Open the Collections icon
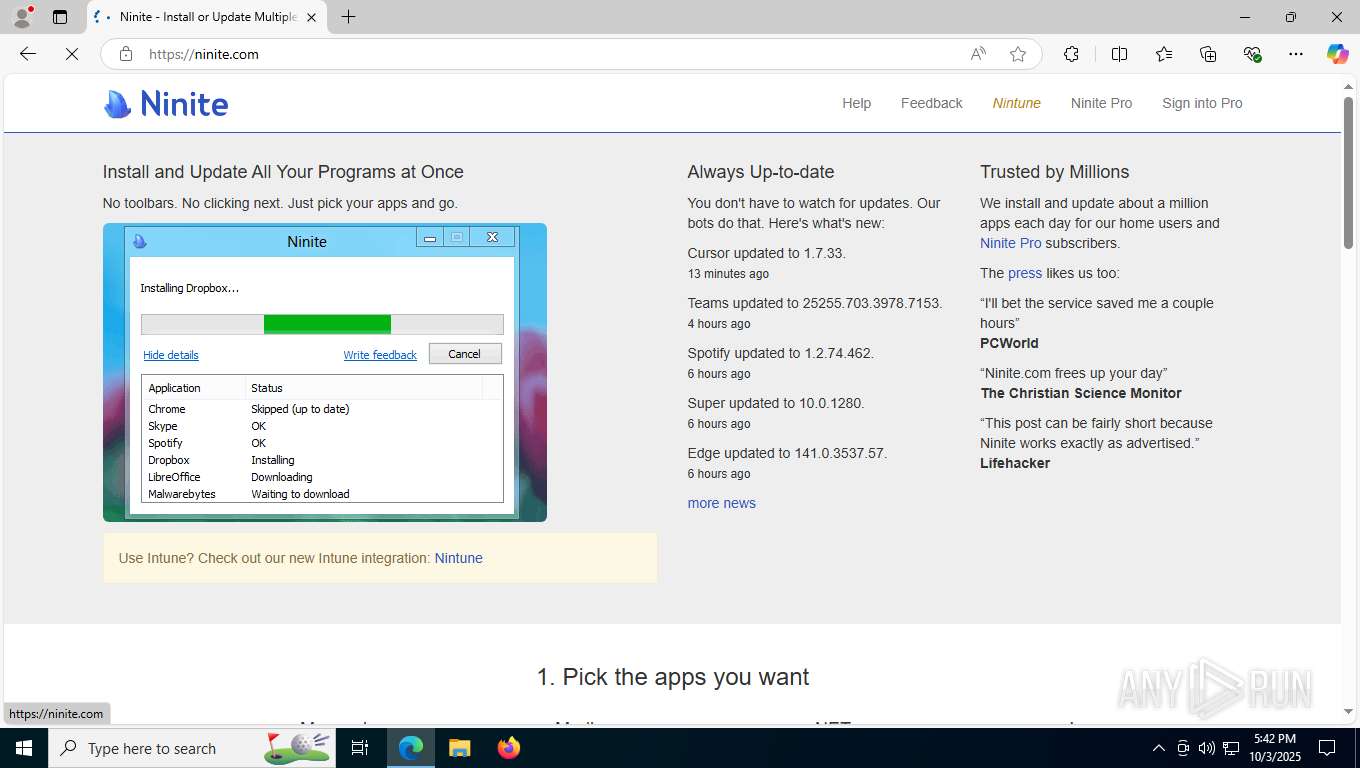 click(x=1208, y=54)
